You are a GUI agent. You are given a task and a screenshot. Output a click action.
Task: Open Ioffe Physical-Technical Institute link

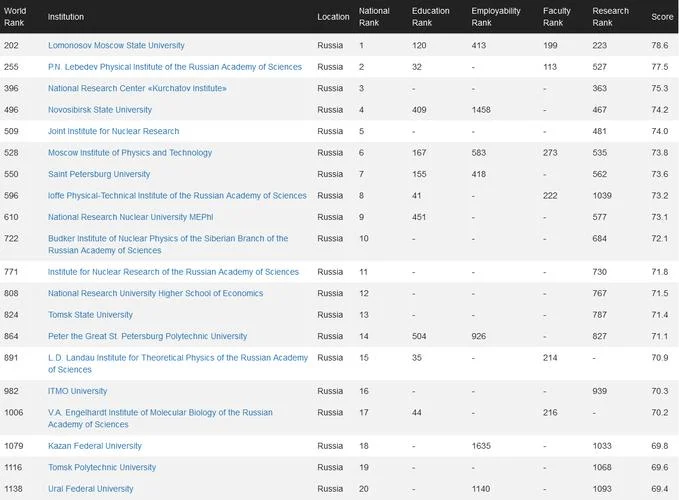(x=177, y=196)
